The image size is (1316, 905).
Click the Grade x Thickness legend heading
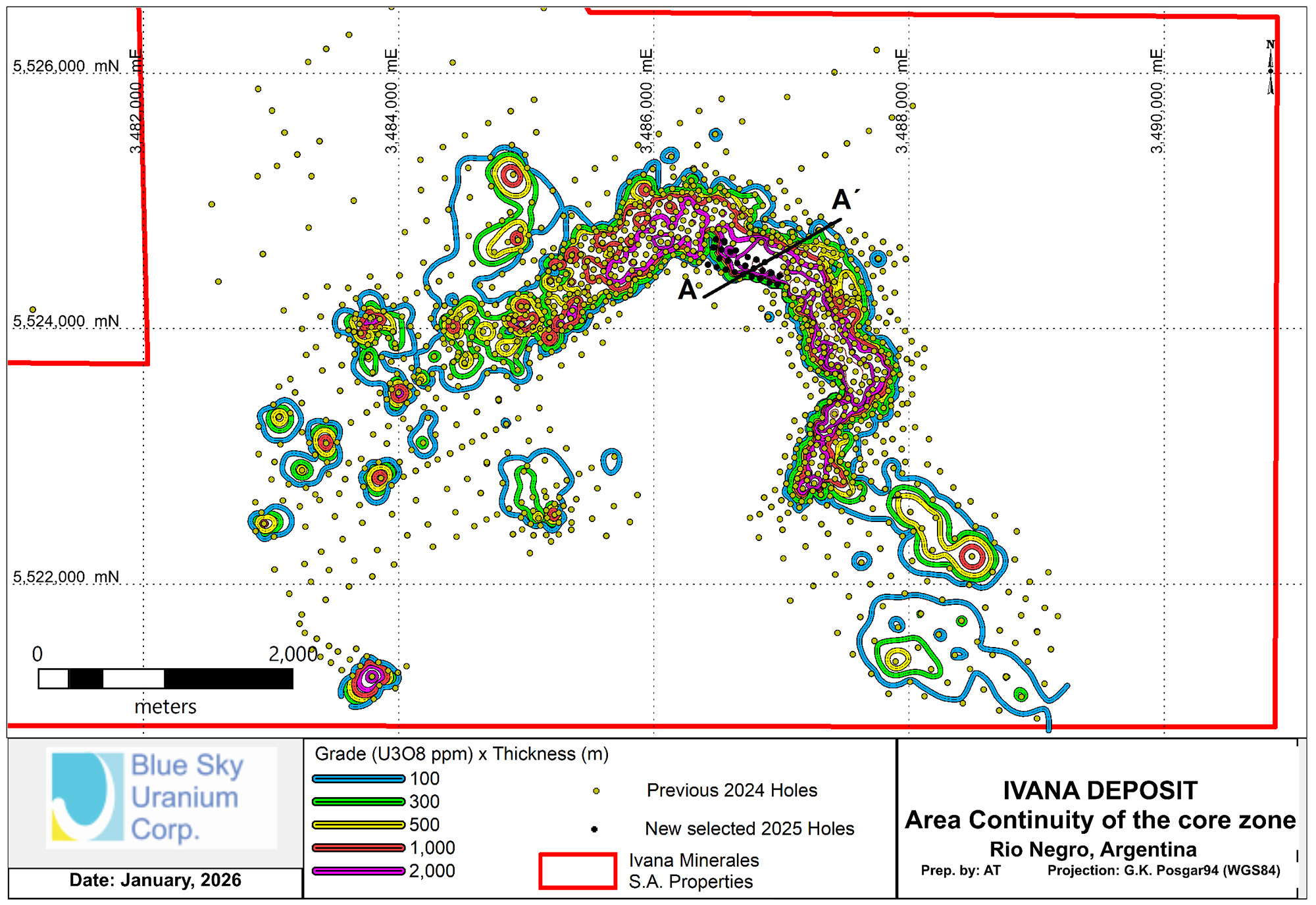point(461,754)
